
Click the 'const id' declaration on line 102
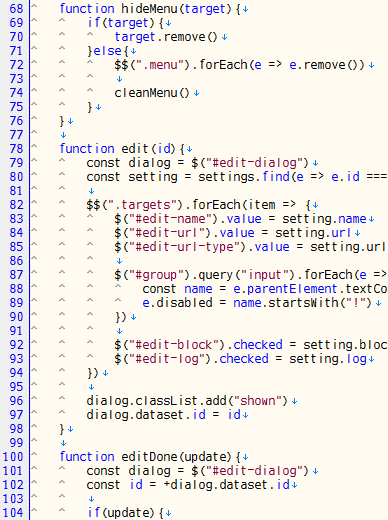[x=115, y=485]
